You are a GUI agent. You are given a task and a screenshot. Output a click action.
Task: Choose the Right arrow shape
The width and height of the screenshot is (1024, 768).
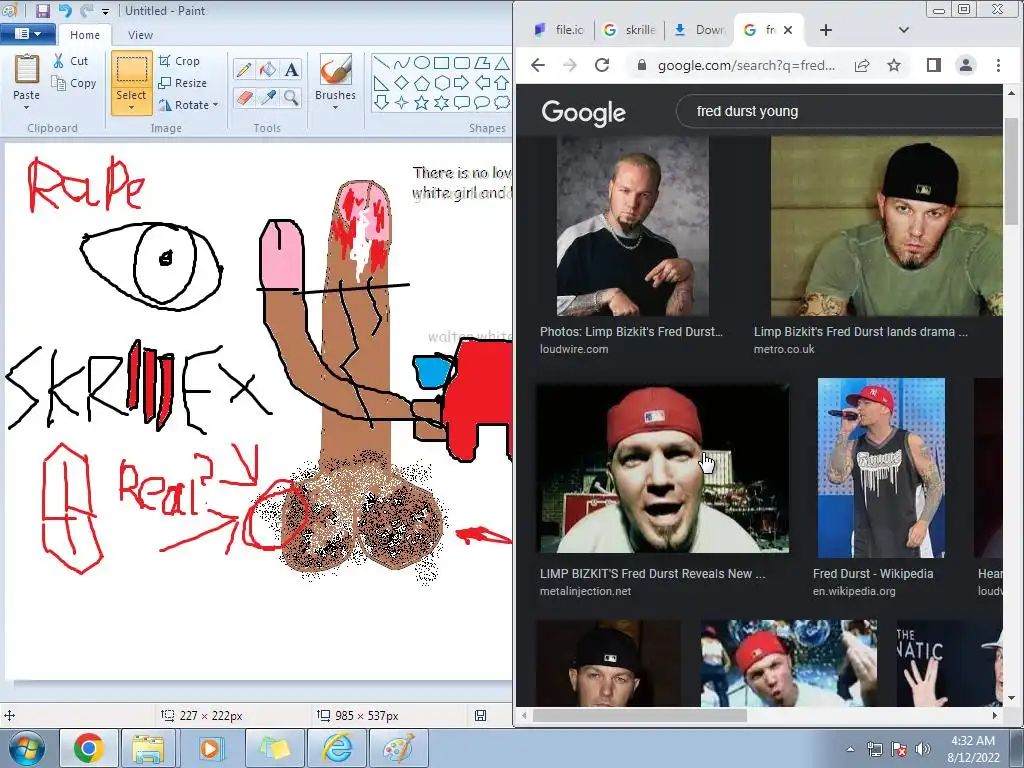462,83
